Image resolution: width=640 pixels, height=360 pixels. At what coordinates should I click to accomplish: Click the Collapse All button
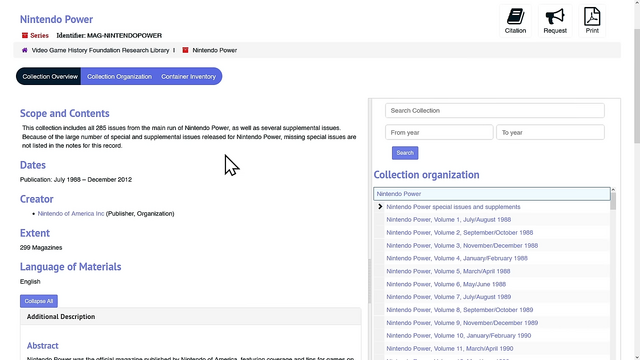(x=39, y=301)
